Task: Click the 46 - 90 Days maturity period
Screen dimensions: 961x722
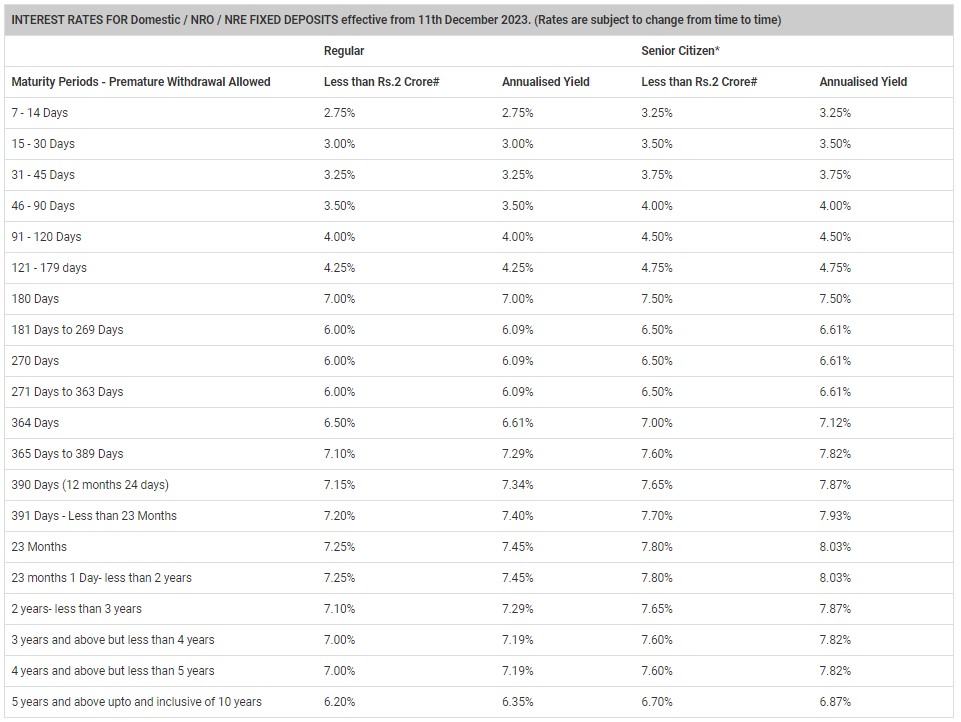Action: [x=43, y=206]
